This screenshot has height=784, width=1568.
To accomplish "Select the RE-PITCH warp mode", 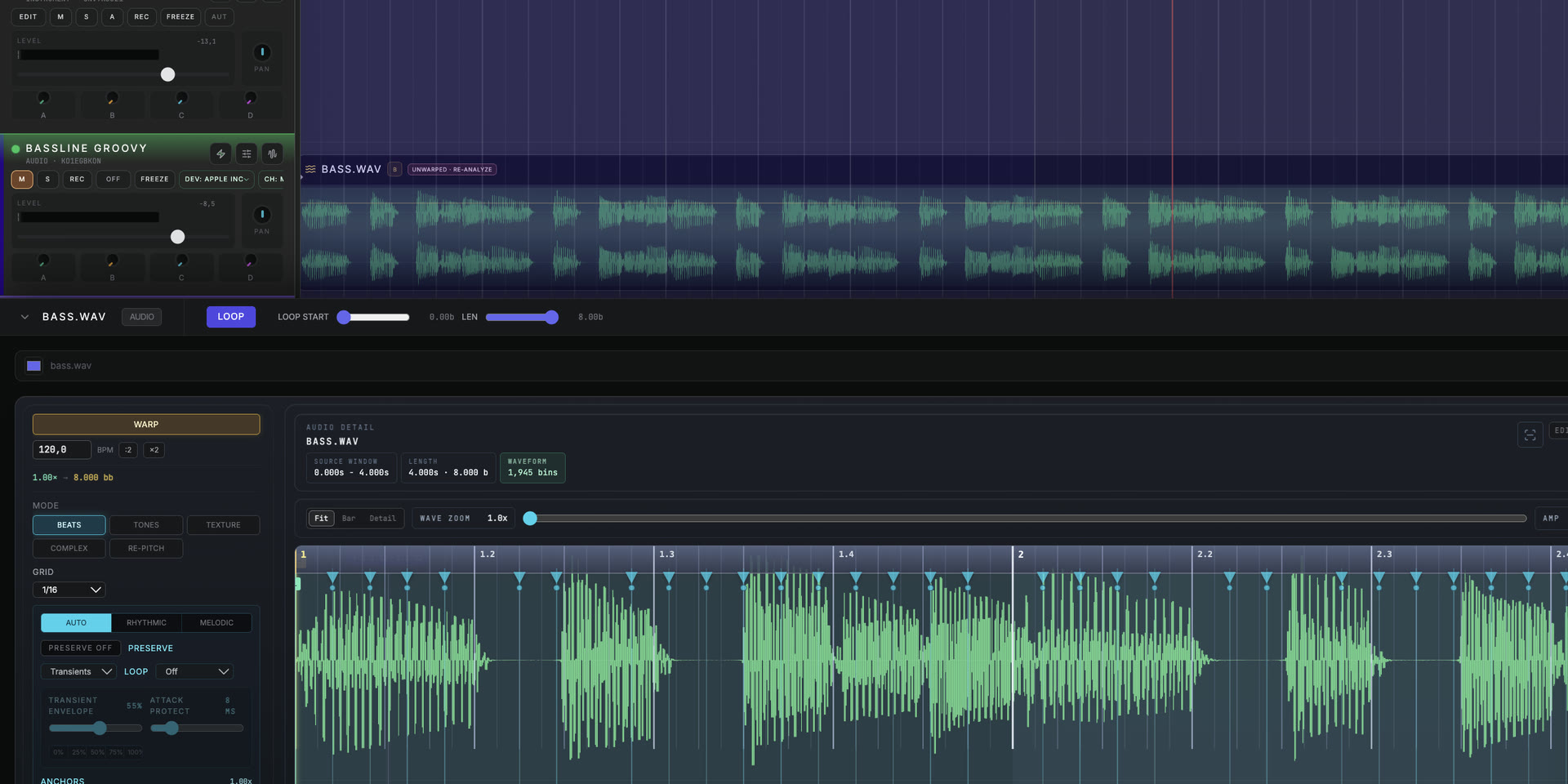I will pyautogui.click(x=146, y=548).
